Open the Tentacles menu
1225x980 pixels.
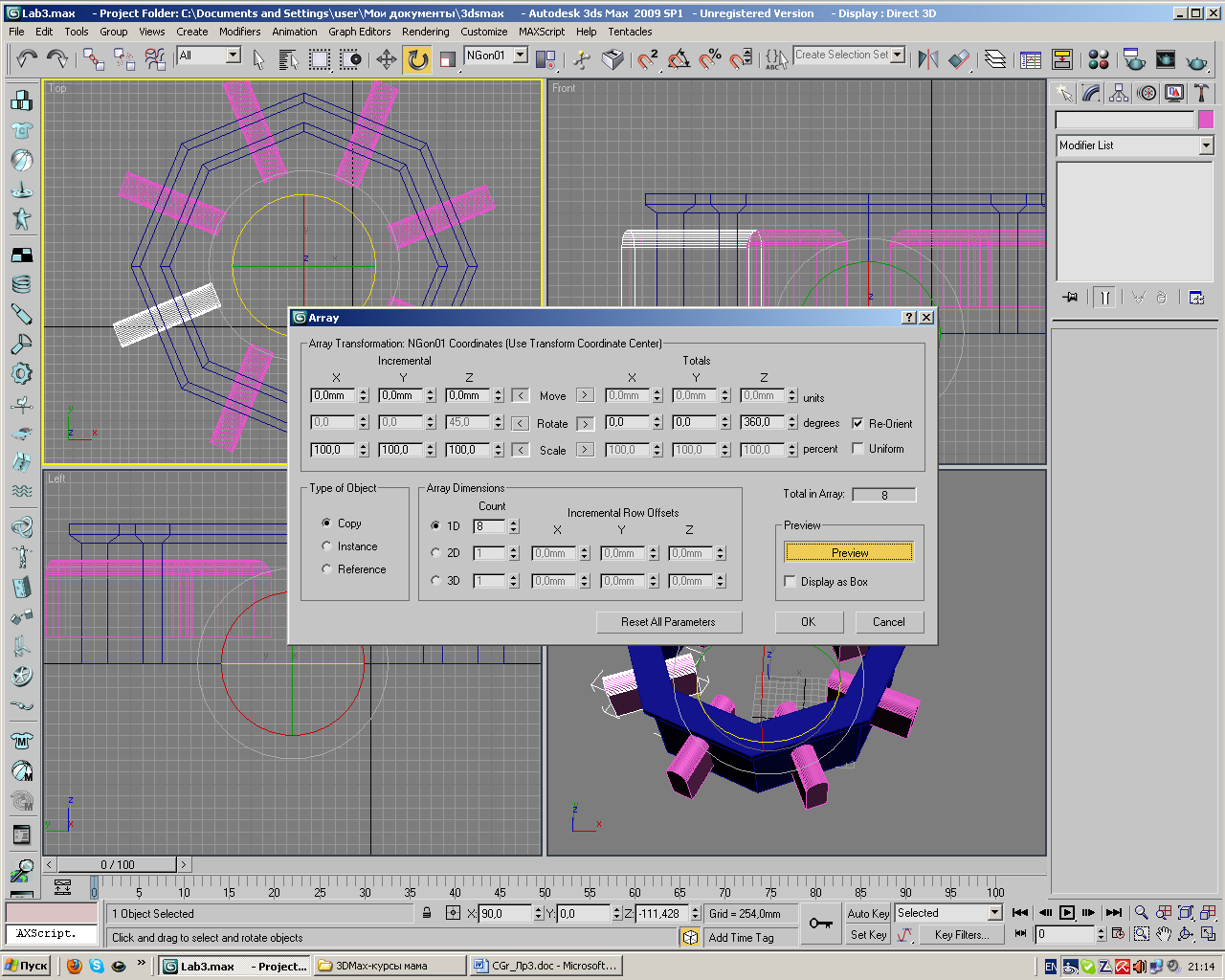630,32
